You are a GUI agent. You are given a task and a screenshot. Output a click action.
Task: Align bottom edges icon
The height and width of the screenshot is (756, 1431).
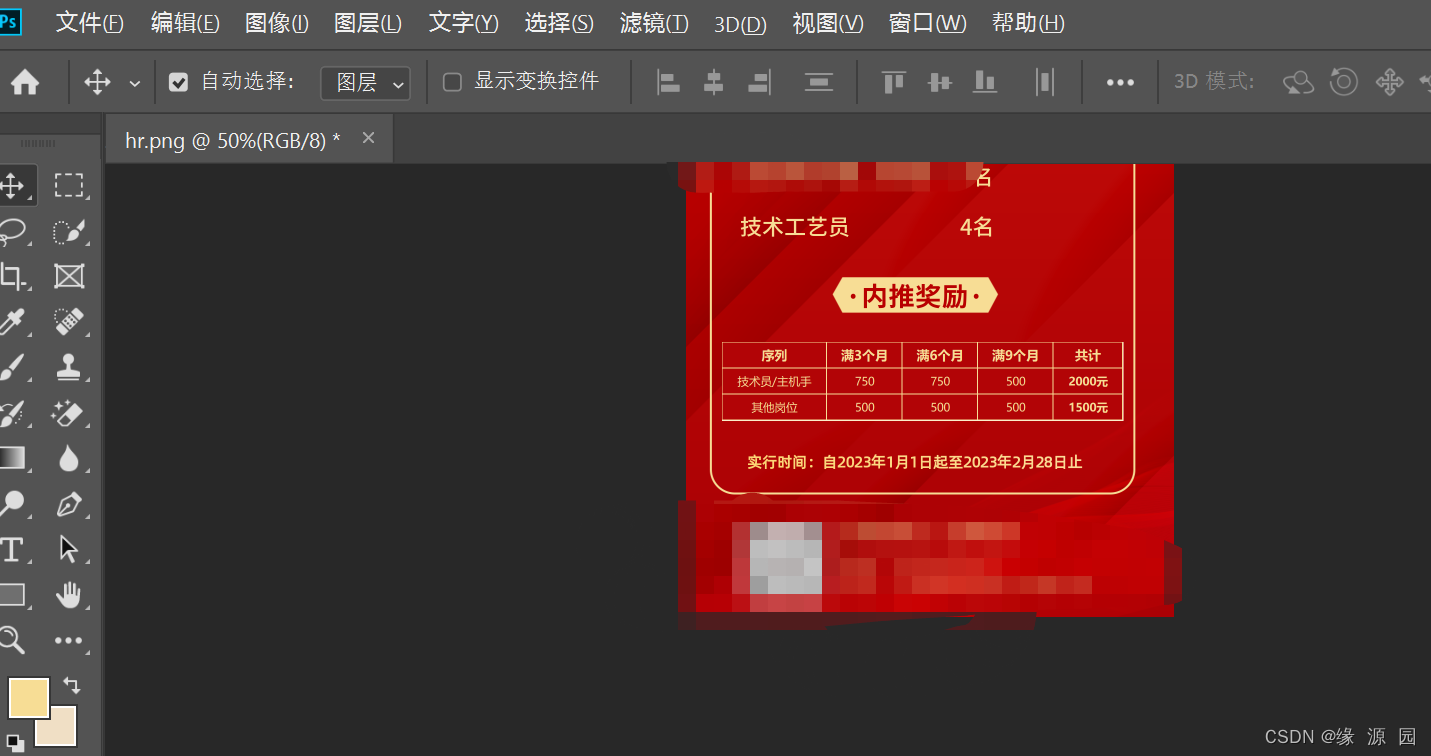click(986, 82)
